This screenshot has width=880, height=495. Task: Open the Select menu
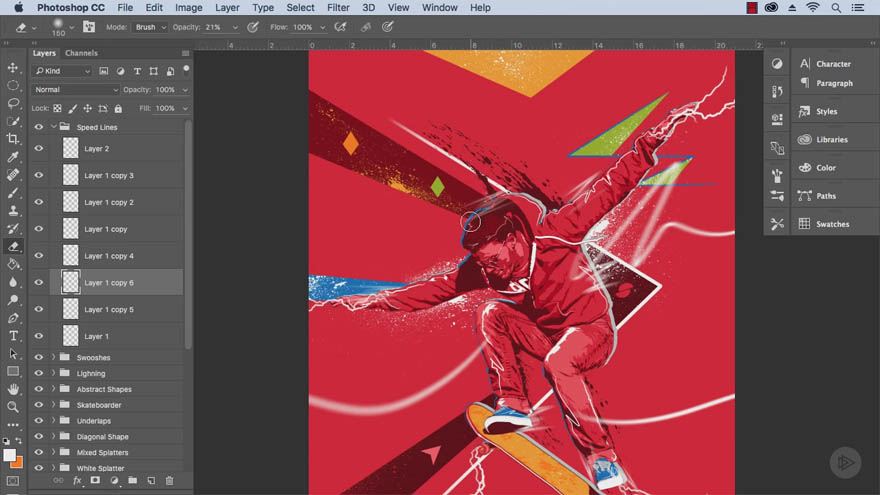tap(300, 8)
